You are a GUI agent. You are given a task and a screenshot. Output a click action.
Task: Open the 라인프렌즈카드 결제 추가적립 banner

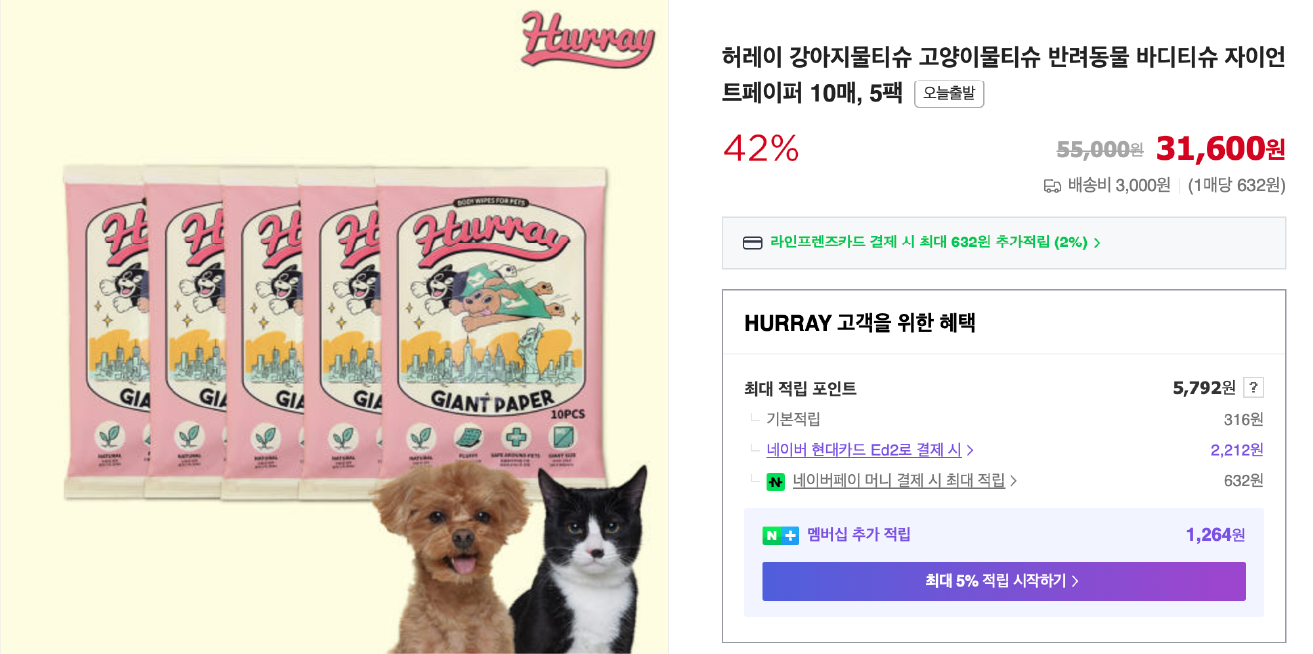[x=1004, y=243]
